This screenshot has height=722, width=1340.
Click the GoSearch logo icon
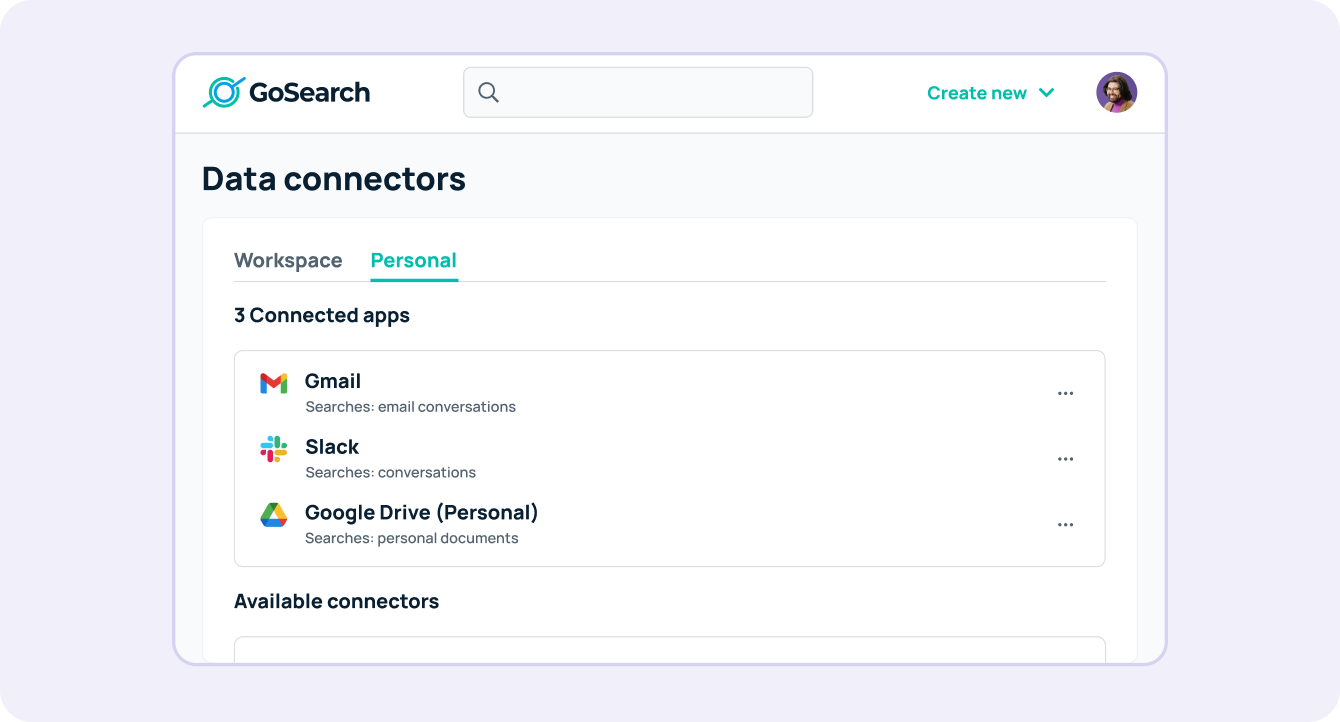pyautogui.click(x=224, y=91)
